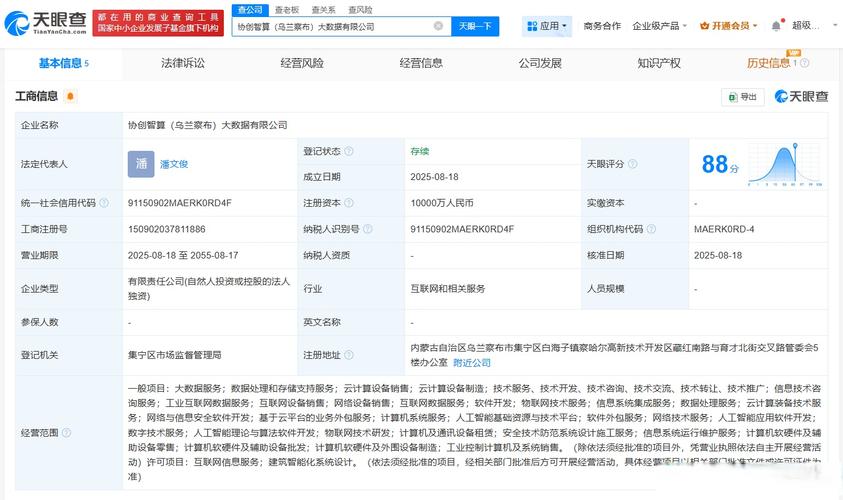Click the orange alert icon beside 工商信息
Screen dimensions: 843x500
coord(70,96)
